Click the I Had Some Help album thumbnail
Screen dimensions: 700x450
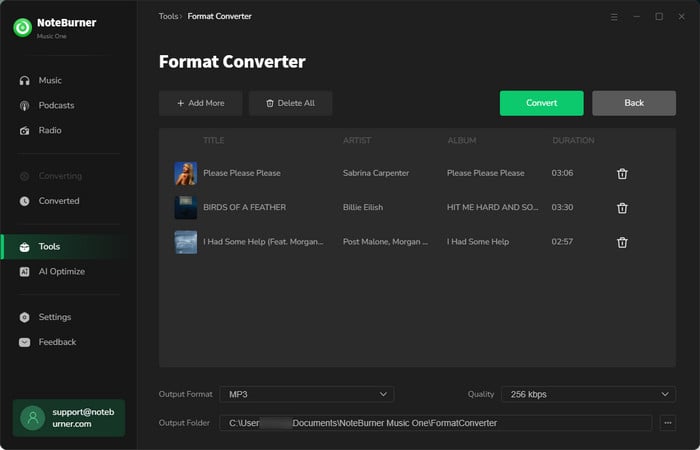coord(186,242)
